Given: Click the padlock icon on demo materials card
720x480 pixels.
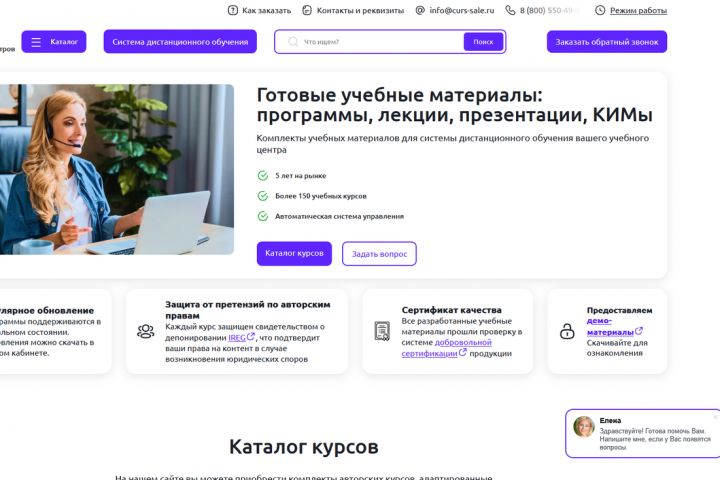Looking at the screenshot, I should click(567, 331).
